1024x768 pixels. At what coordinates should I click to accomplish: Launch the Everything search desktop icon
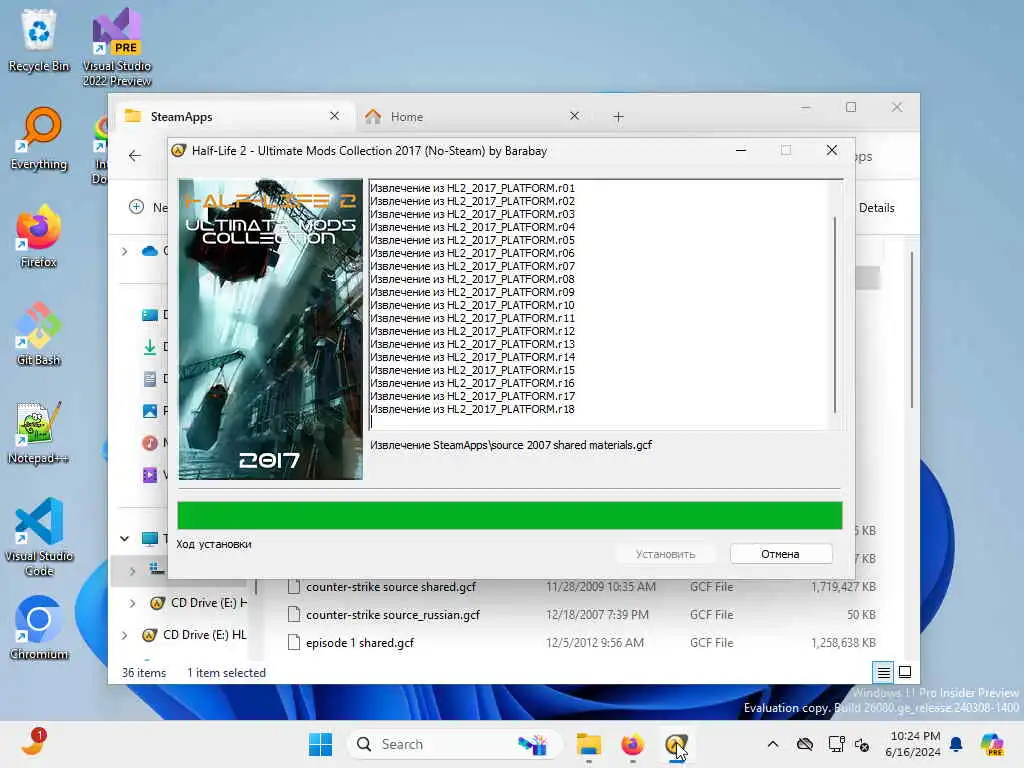coord(39,138)
